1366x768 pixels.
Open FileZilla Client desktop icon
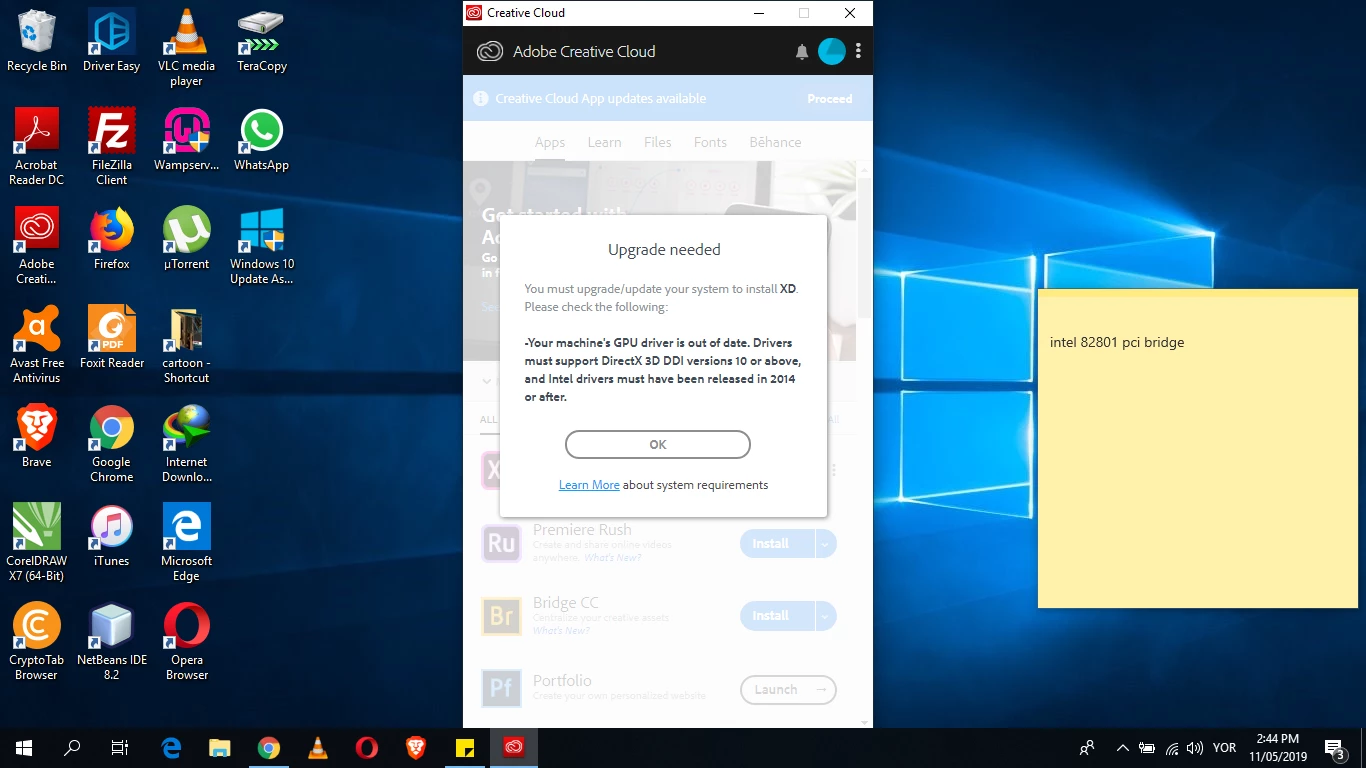point(111,147)
